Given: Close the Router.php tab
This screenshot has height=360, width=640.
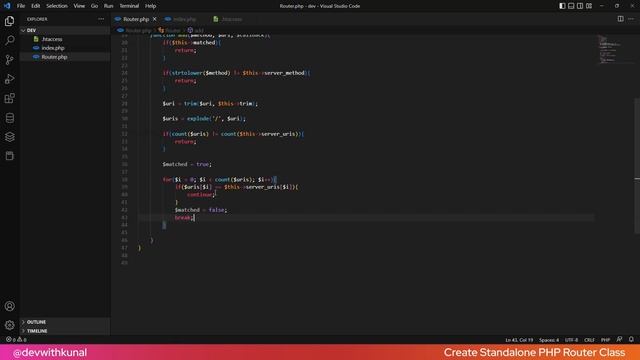Looking at the screenshot, I should [155, 19].
